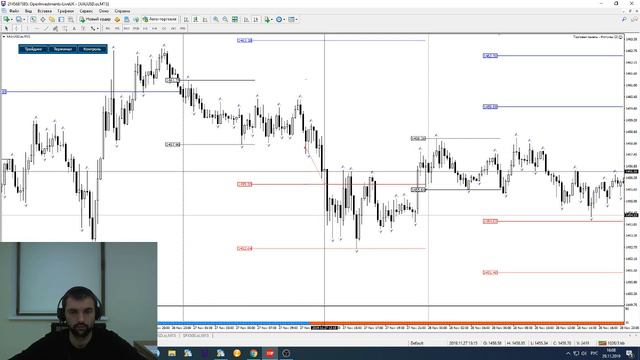Screen dimensions: 640x360
Task: Open the Strategy Tester icon
Action: point(71,19)
